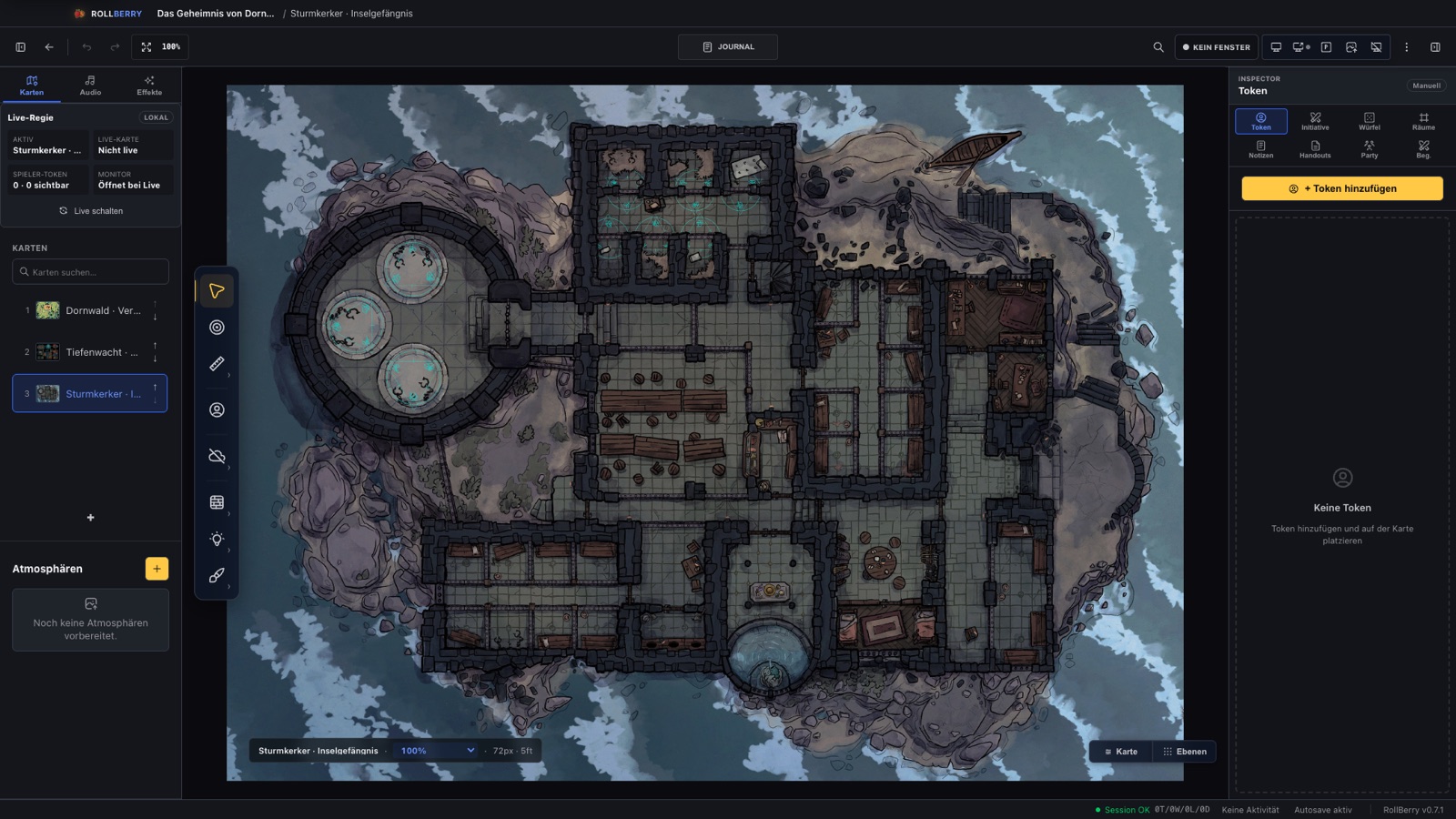This screenshot has width=1456, height=819.
Task: Fit map to screen at 100%
Action: point(160,47)
